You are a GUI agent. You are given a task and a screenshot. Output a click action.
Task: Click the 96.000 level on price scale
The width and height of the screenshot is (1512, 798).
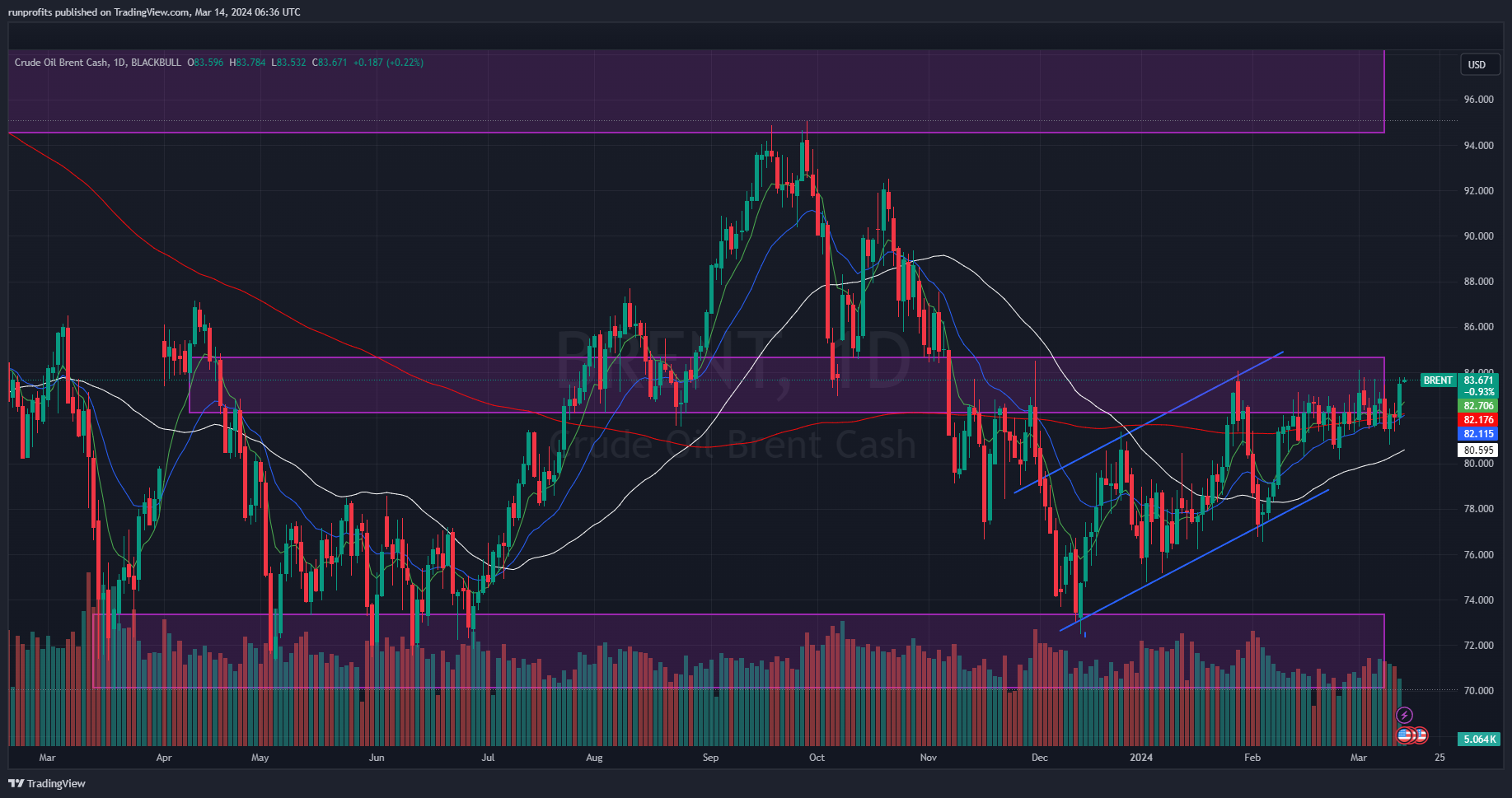click(1478, 100)
